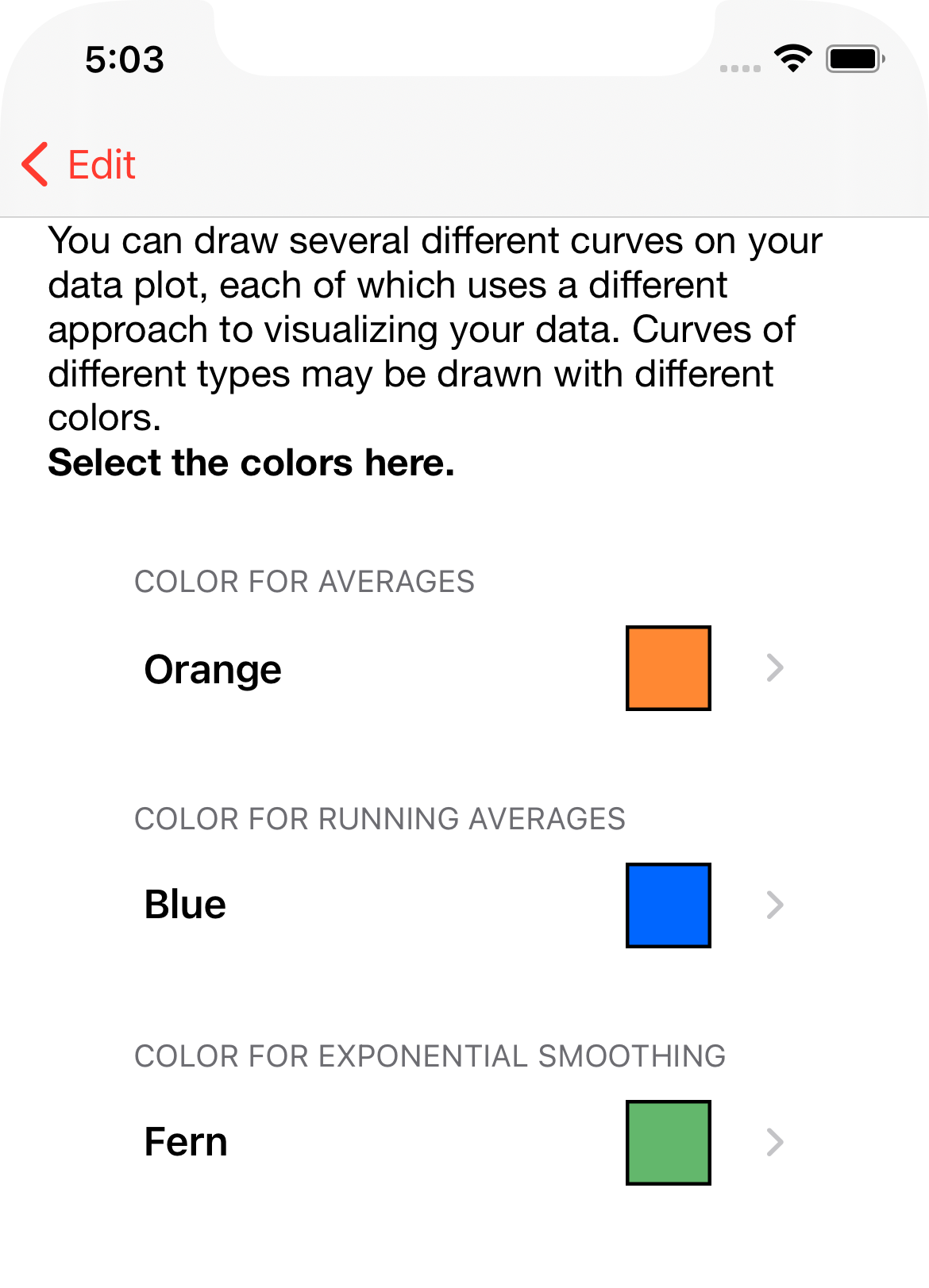Select the Orange color name label
Image resolution: width=929 pixels, height=1288 pixels.
[213, 669]
